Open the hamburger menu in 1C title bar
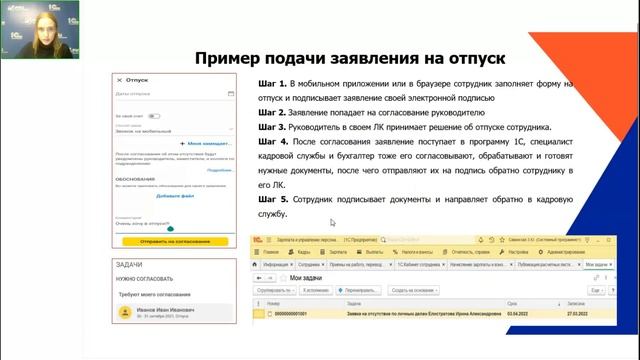 click(269, 240)
